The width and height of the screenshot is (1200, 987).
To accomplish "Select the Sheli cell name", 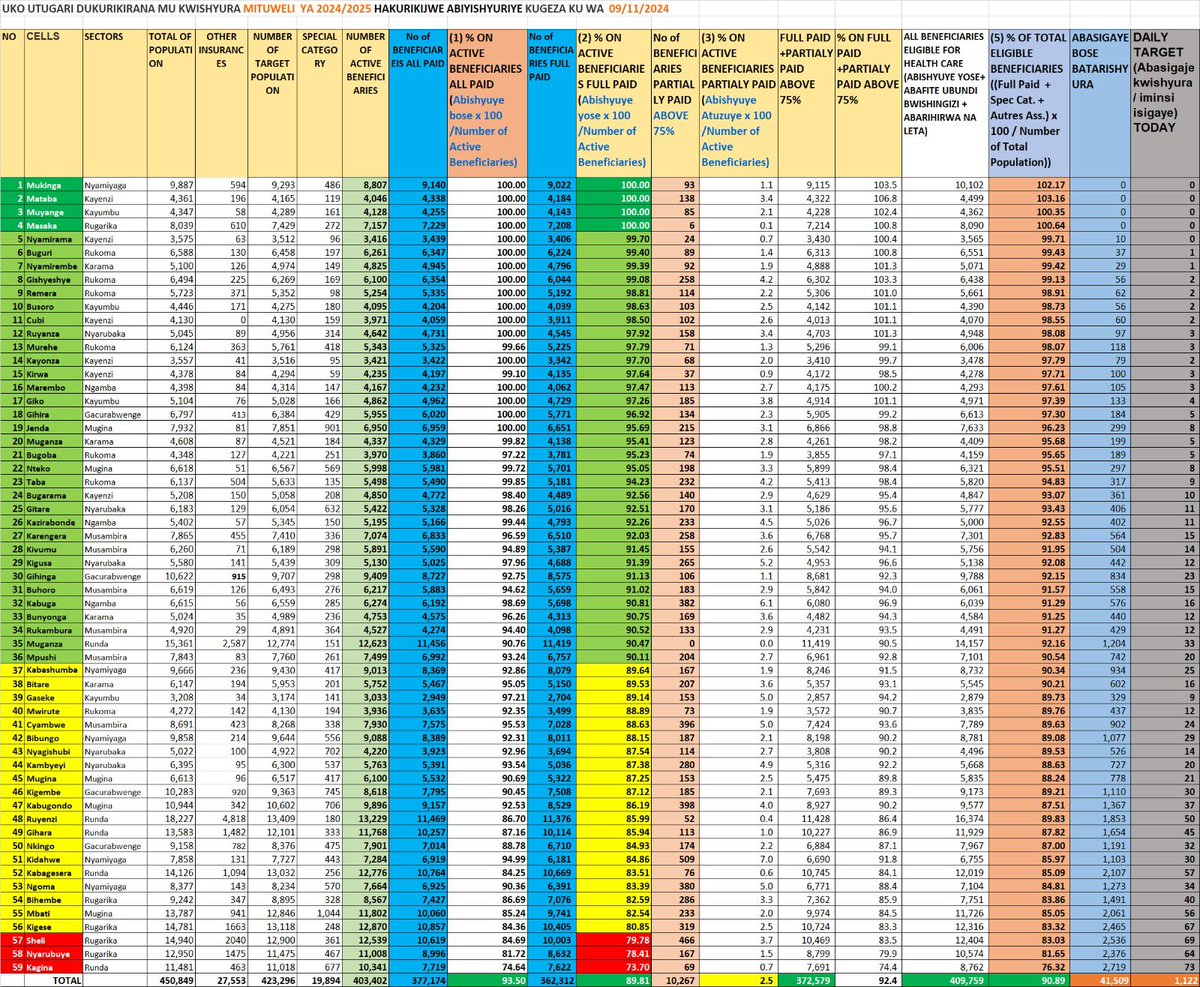I will click(37, 941).
